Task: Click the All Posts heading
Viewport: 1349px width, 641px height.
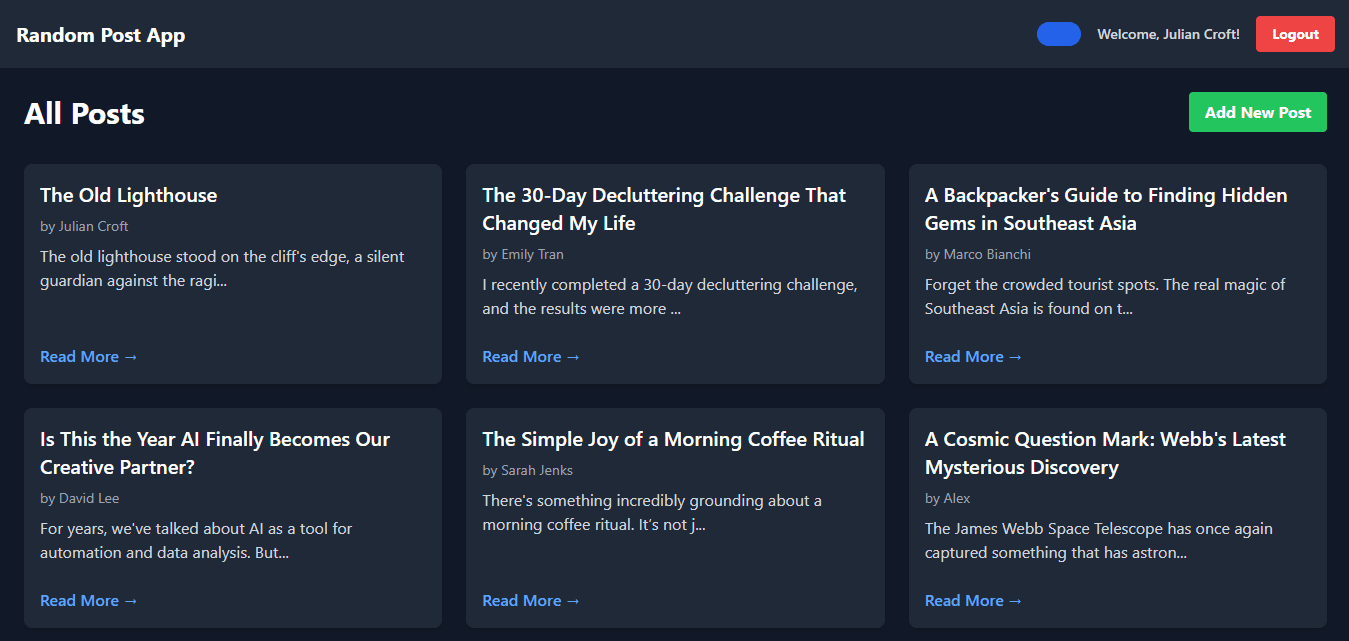Action: coord(84,113)
